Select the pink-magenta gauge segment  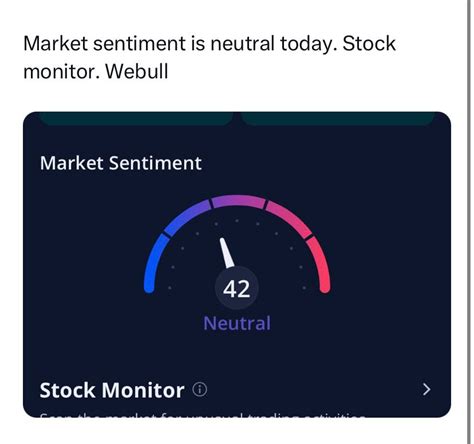point(289,218)
